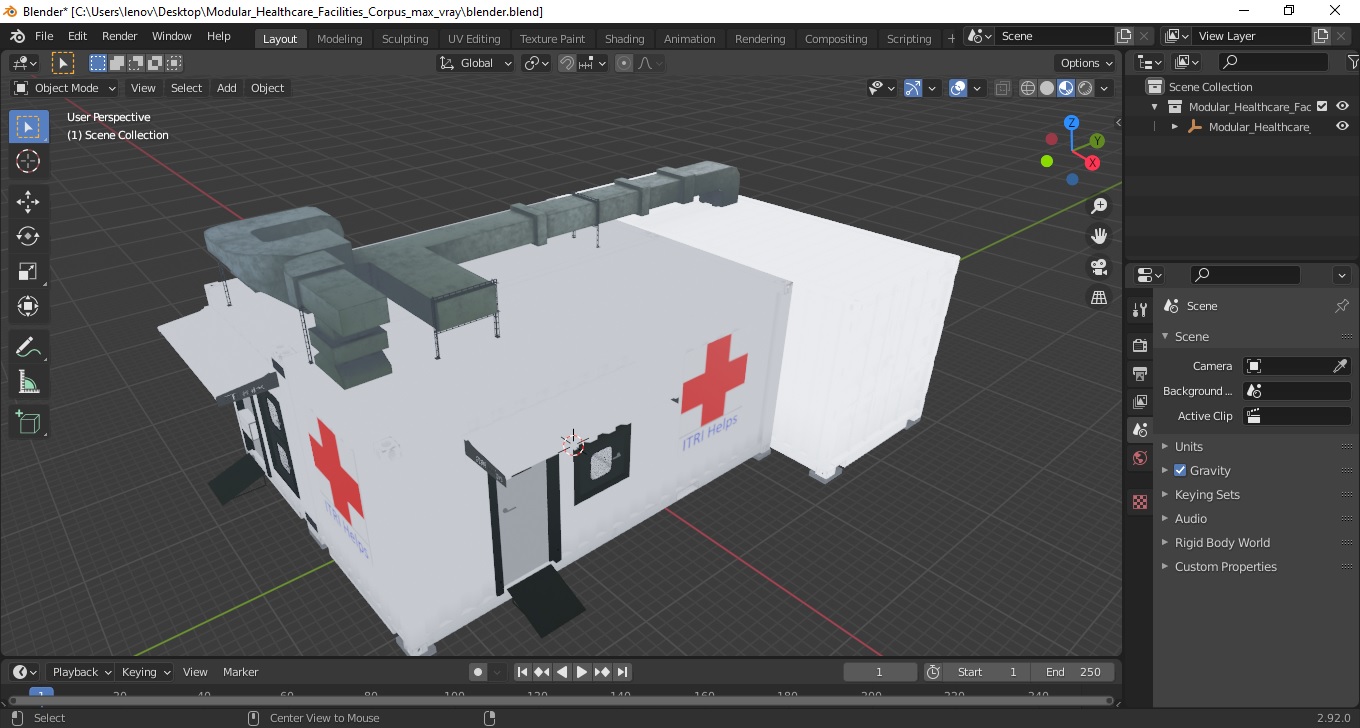Screen dimensions: 1360x728
Task: Expand the Custom Properties panel
Action: pyautogui.click(x=1225, y=566)
